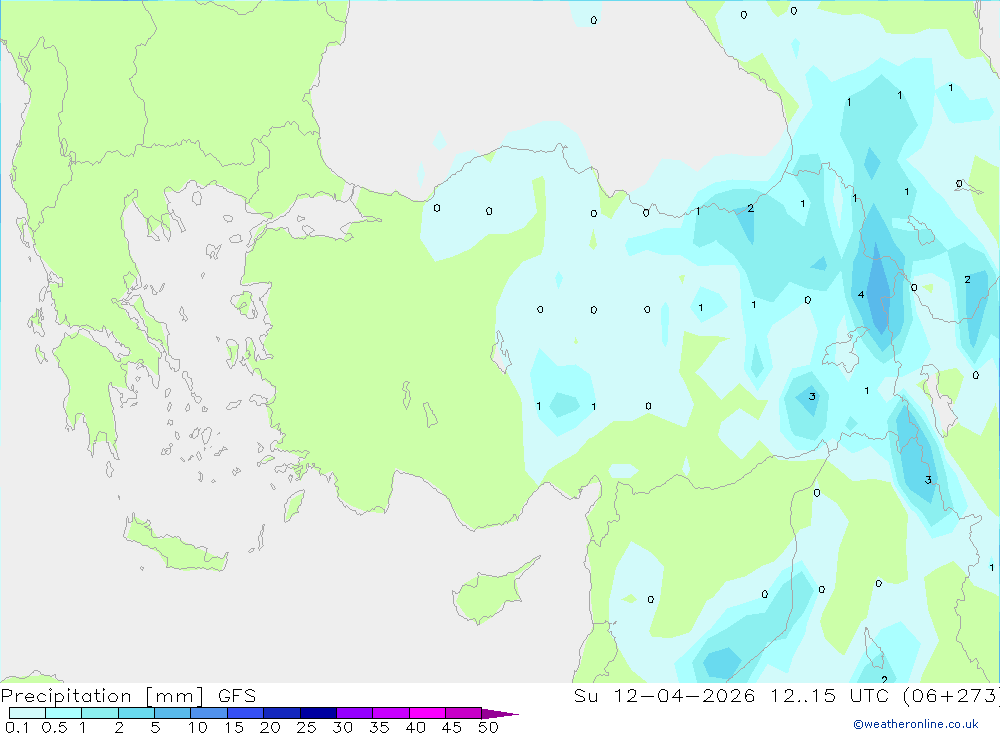Click the '15' legend scale label
The image size is (1000, 733).
coord(233,727)
